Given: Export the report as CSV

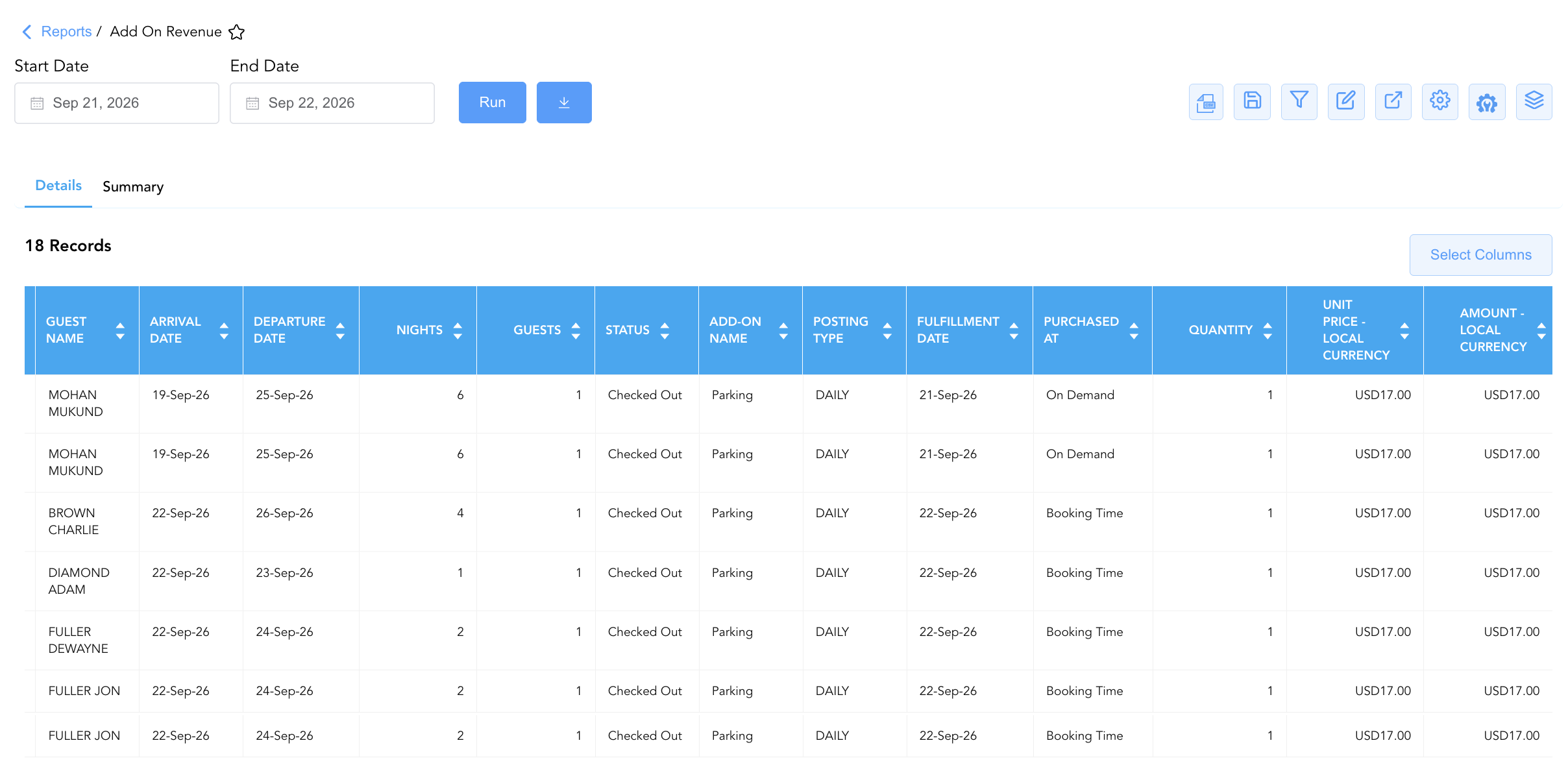Looking at the screenshot, I should pyautogui.click(x=1206, y=102).
